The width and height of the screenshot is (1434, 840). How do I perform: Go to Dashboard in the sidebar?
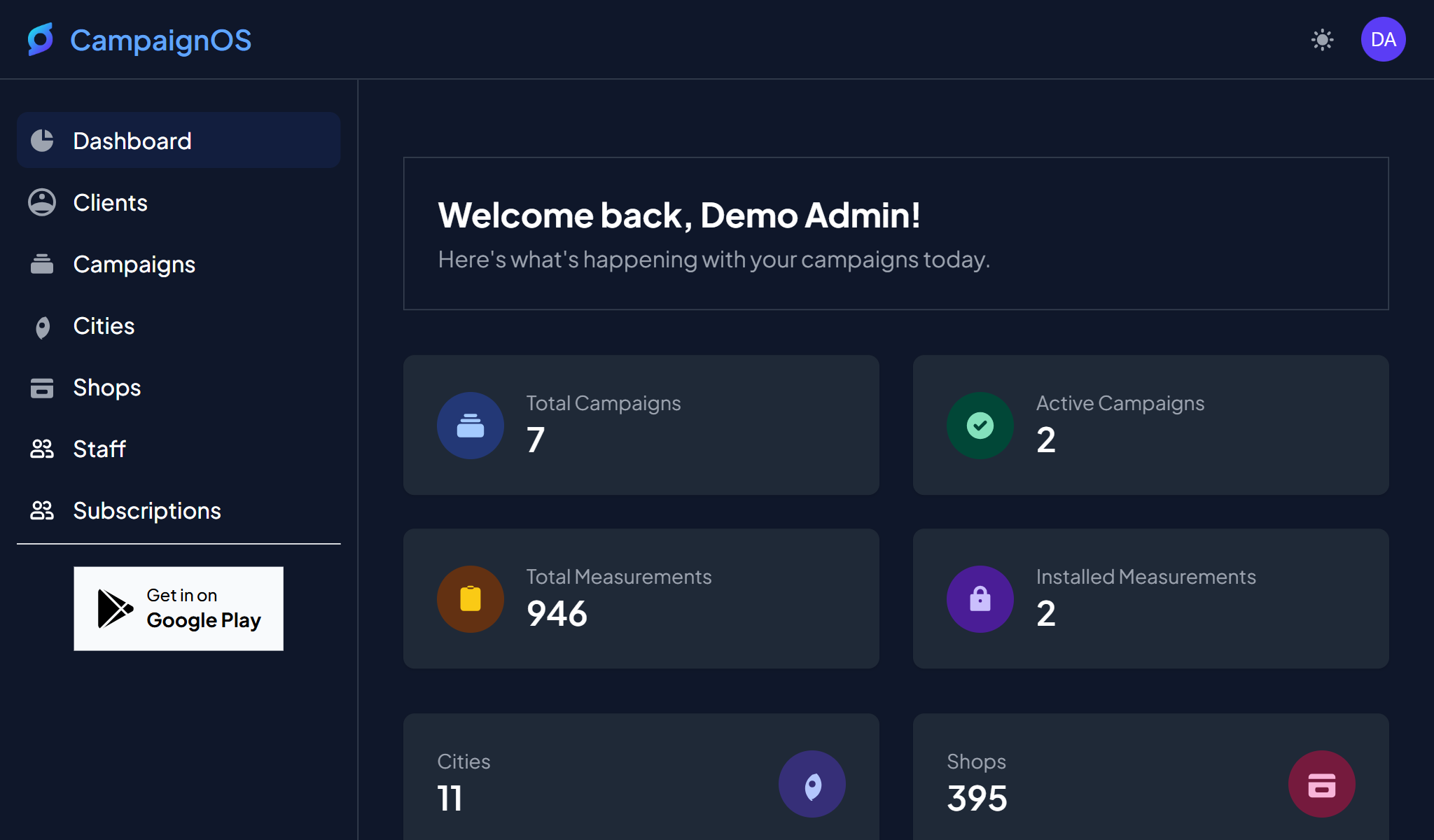179,140
